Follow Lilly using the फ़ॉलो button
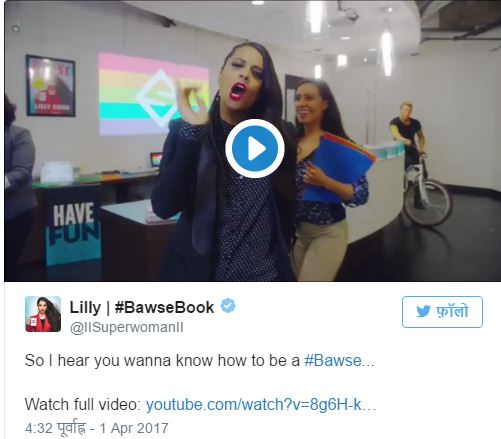 click(442, 312)
